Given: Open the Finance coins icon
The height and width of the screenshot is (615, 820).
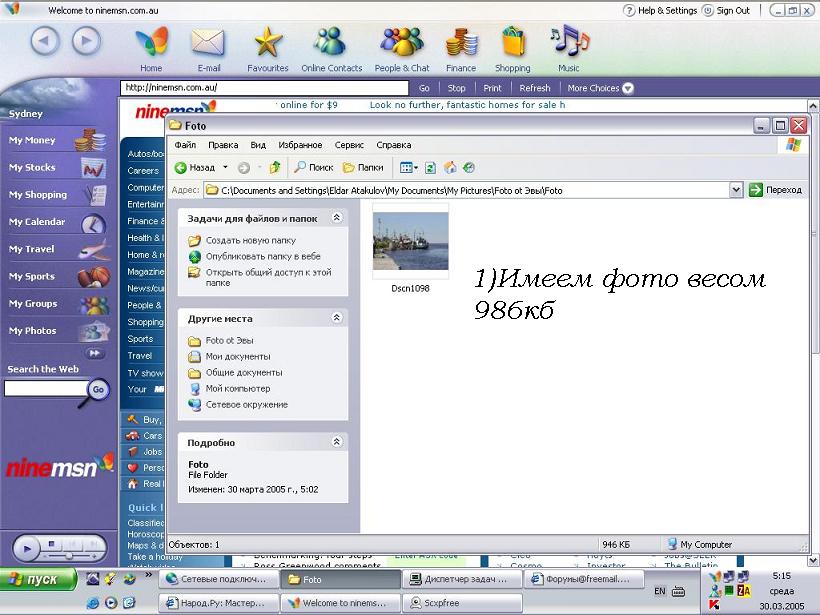Looking at the screenshot, I should [x=461, y=42].
